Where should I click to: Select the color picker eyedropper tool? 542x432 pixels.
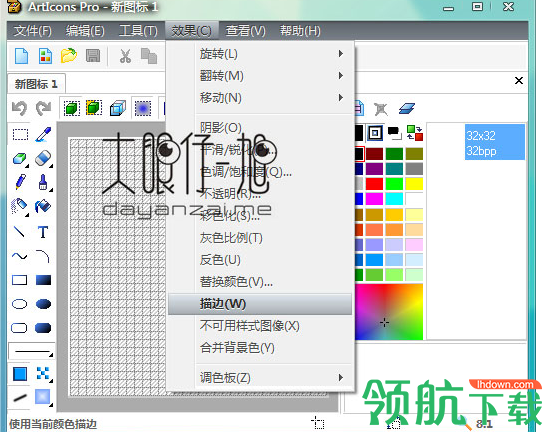coord(43,134)
